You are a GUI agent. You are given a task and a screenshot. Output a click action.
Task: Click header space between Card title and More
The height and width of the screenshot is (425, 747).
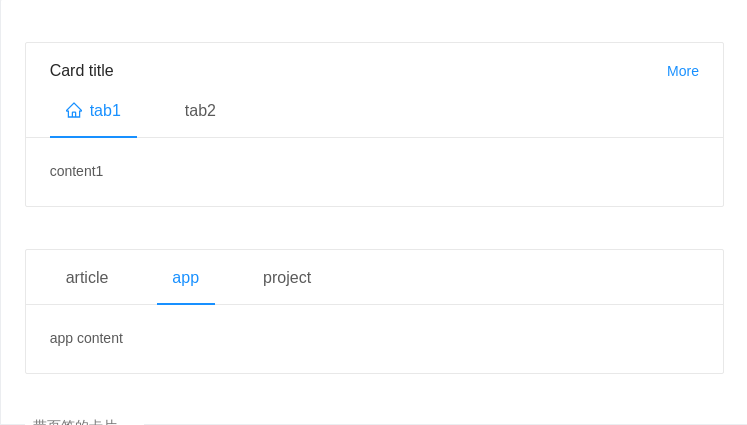click(391, 71)
